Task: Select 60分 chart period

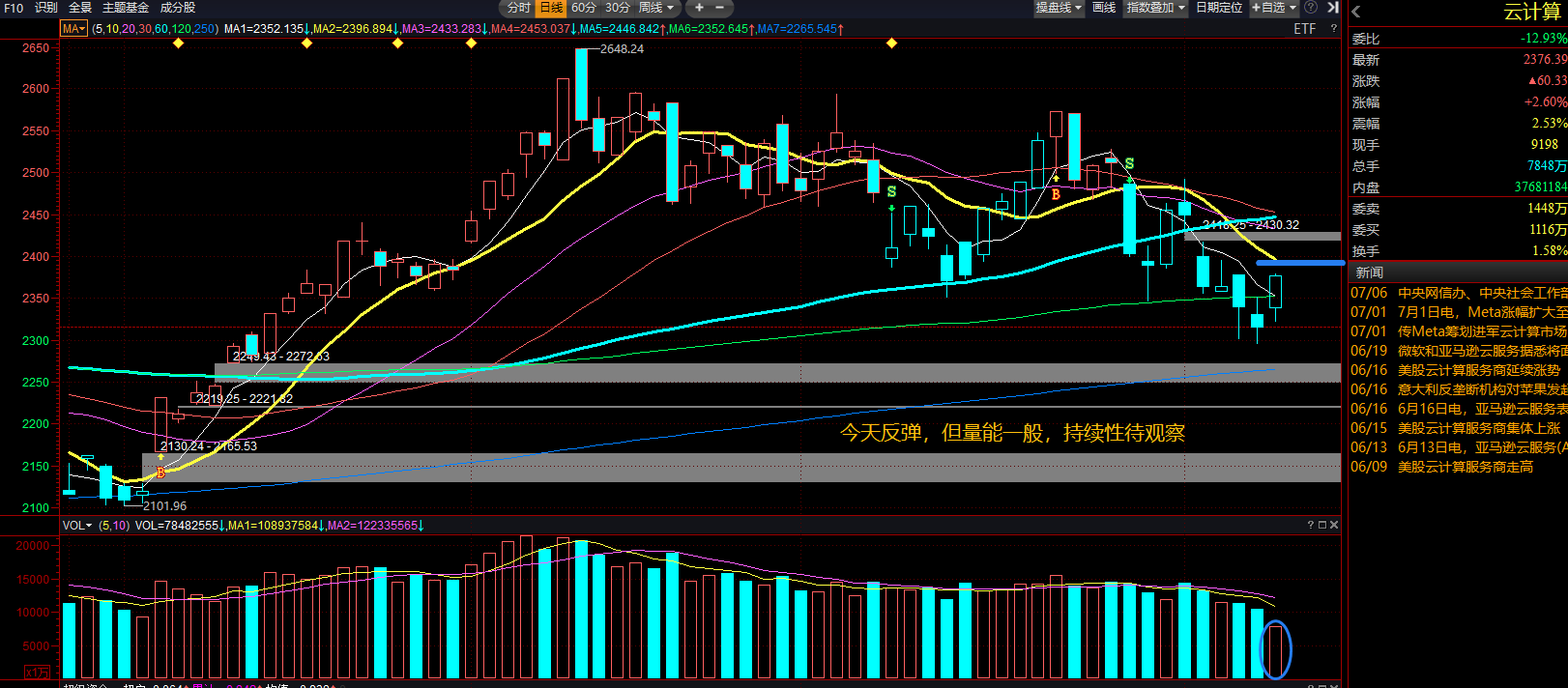Action: (584, 8)
